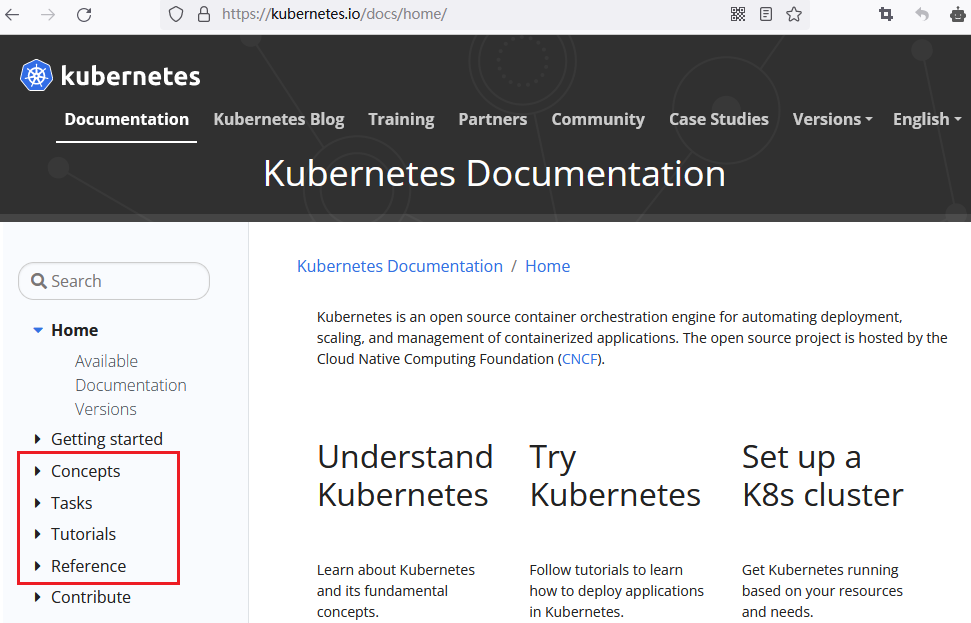This screenshot has width=971, height=623.
Task: Open the Versions dropdown
Action: [832, 119]
